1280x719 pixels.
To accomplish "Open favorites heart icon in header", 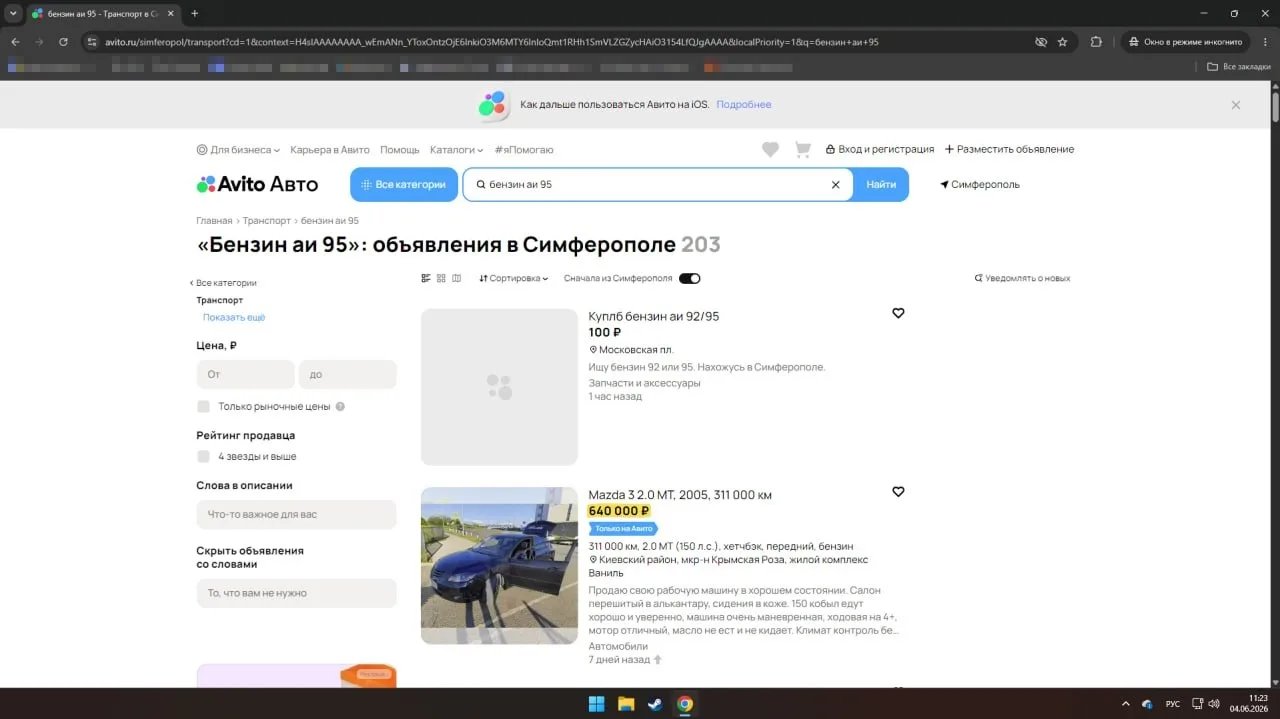I will (x=770, y=149).
